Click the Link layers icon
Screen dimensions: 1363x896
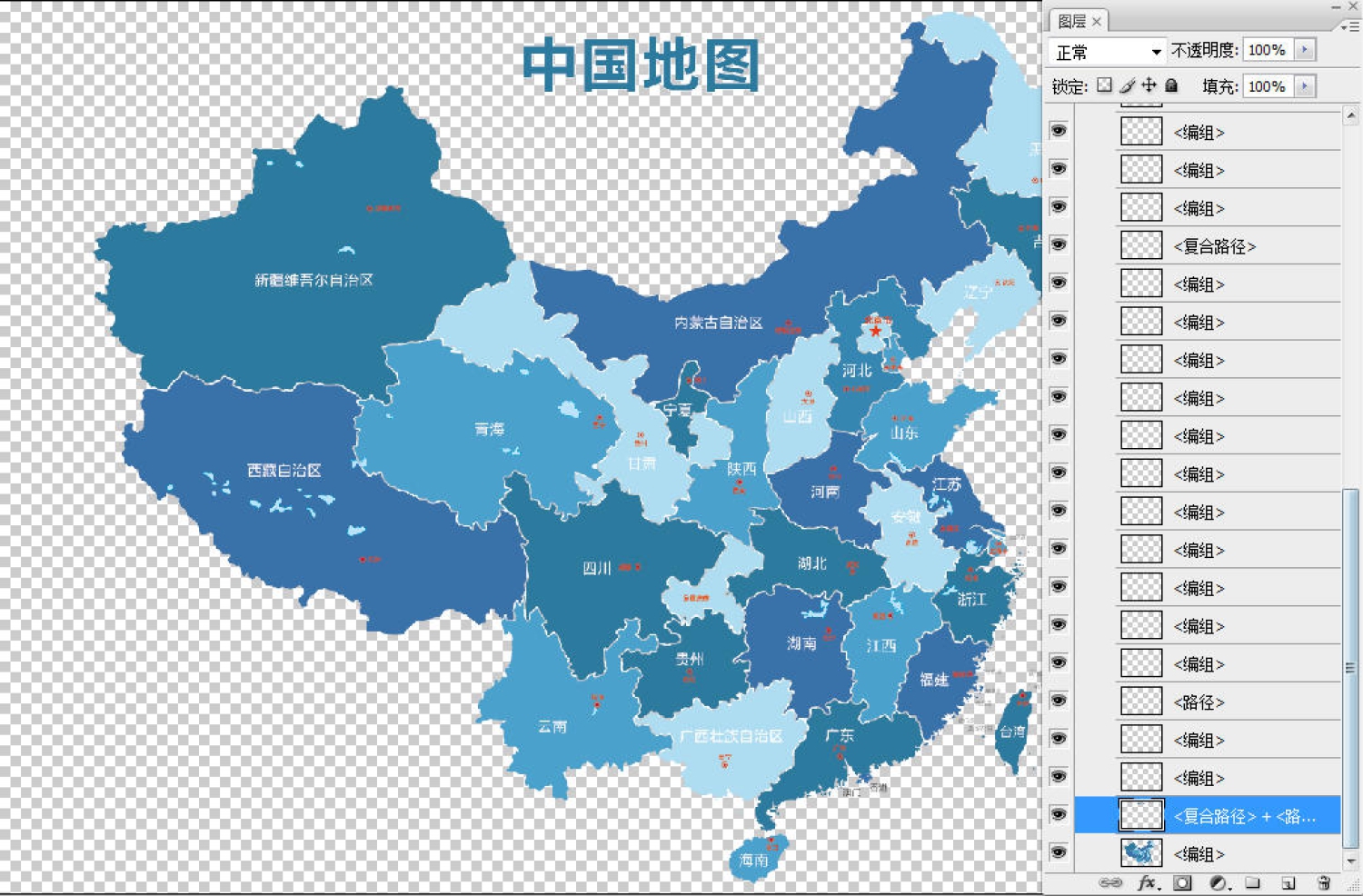1110,883
